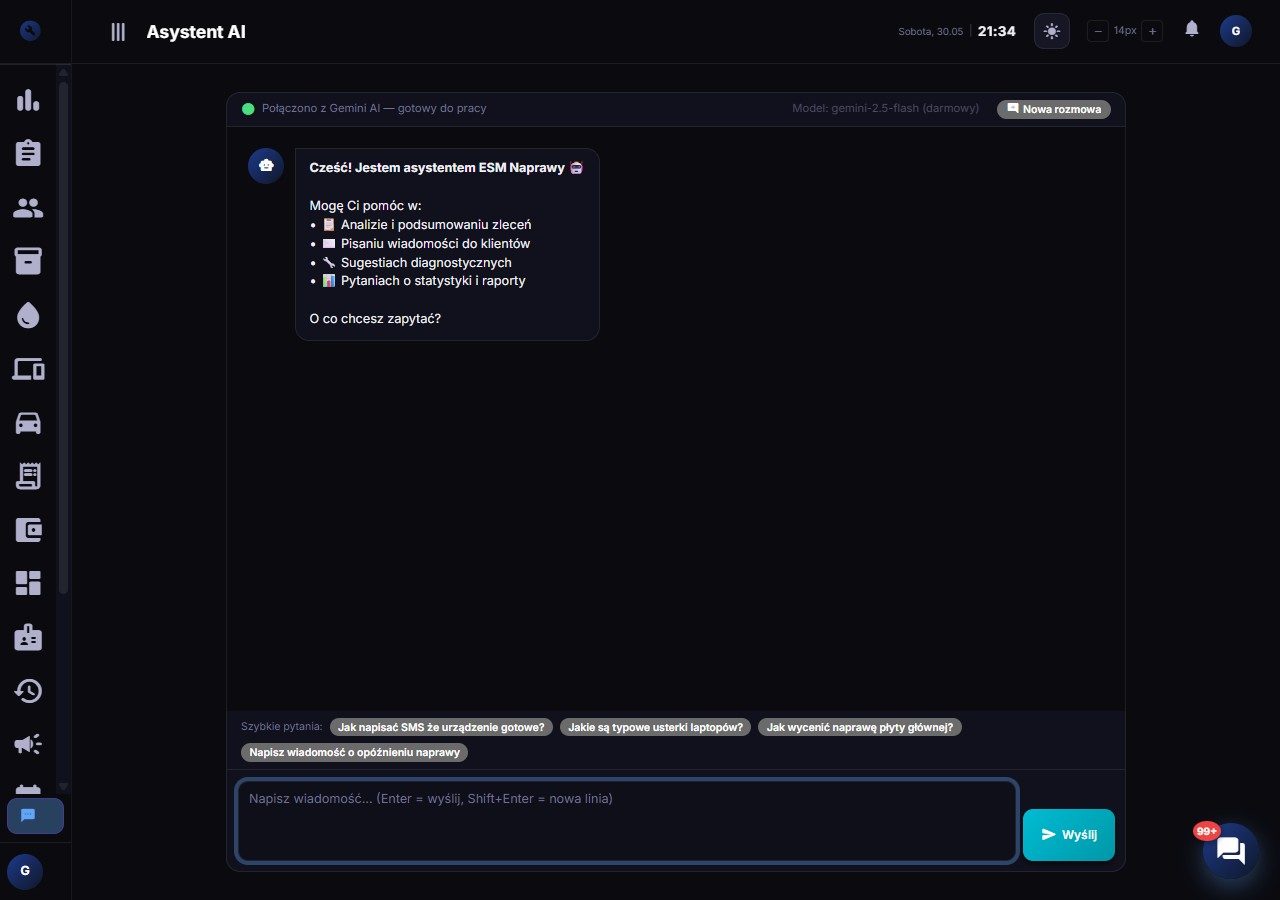Click the Wyślij send button
Screen dimensions: 1280x900
[1069, 835]
